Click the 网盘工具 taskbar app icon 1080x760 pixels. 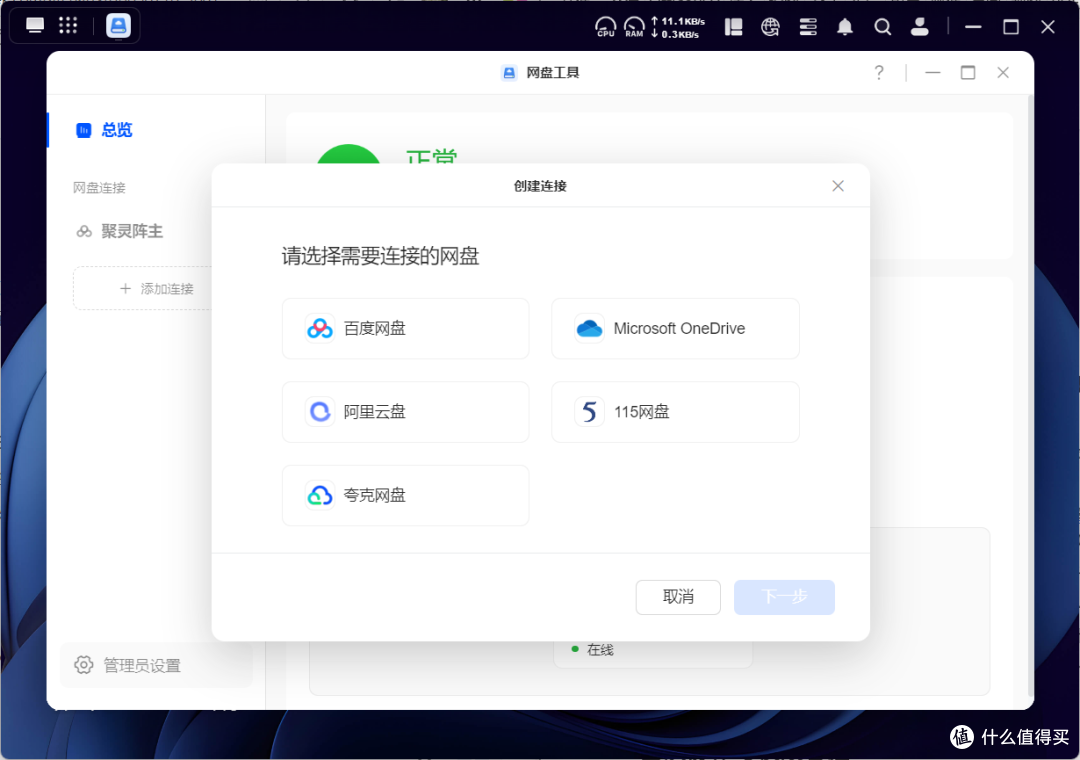[118, 26]
